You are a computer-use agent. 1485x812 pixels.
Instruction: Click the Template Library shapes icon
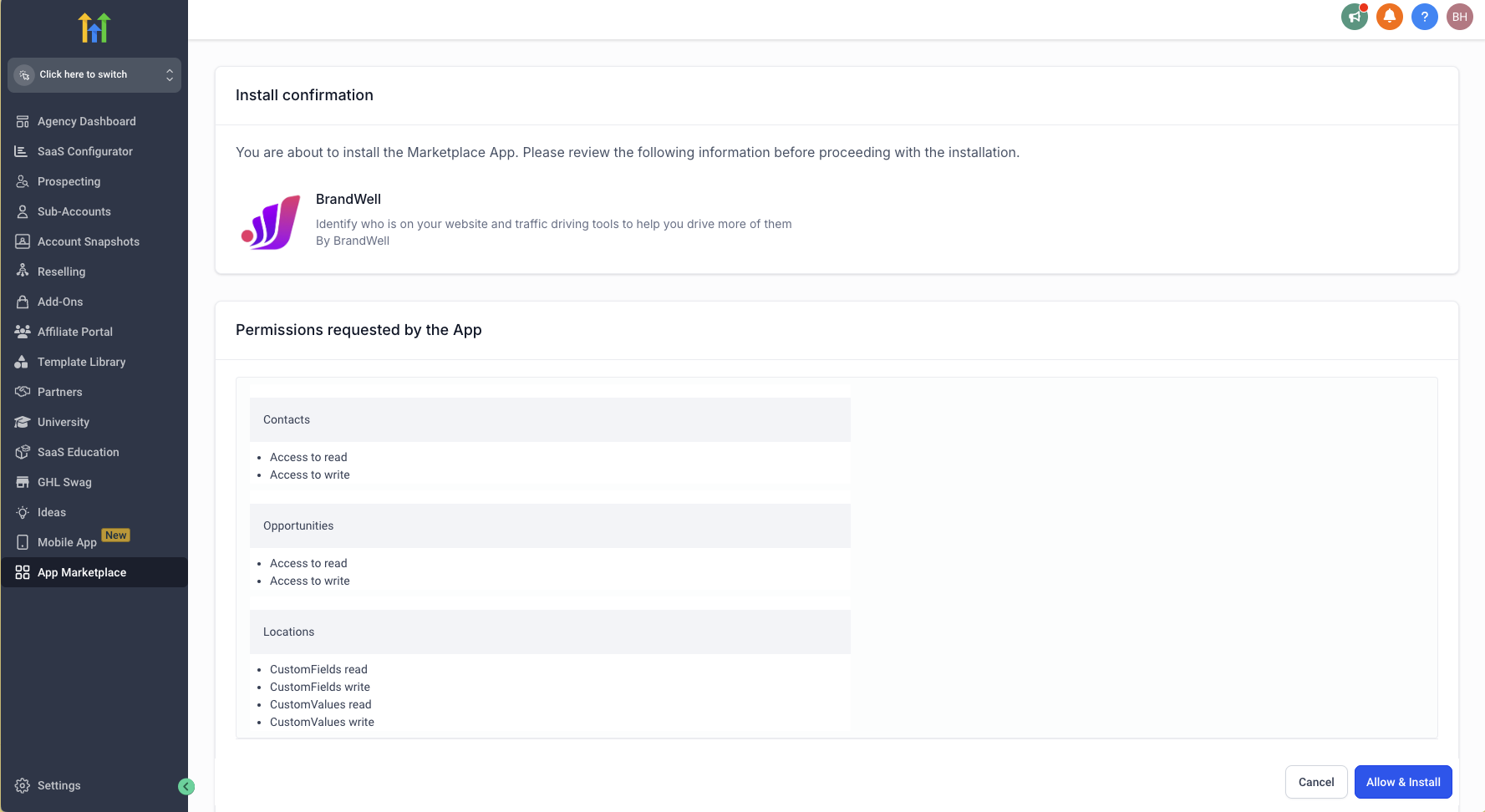coord(23,362)
